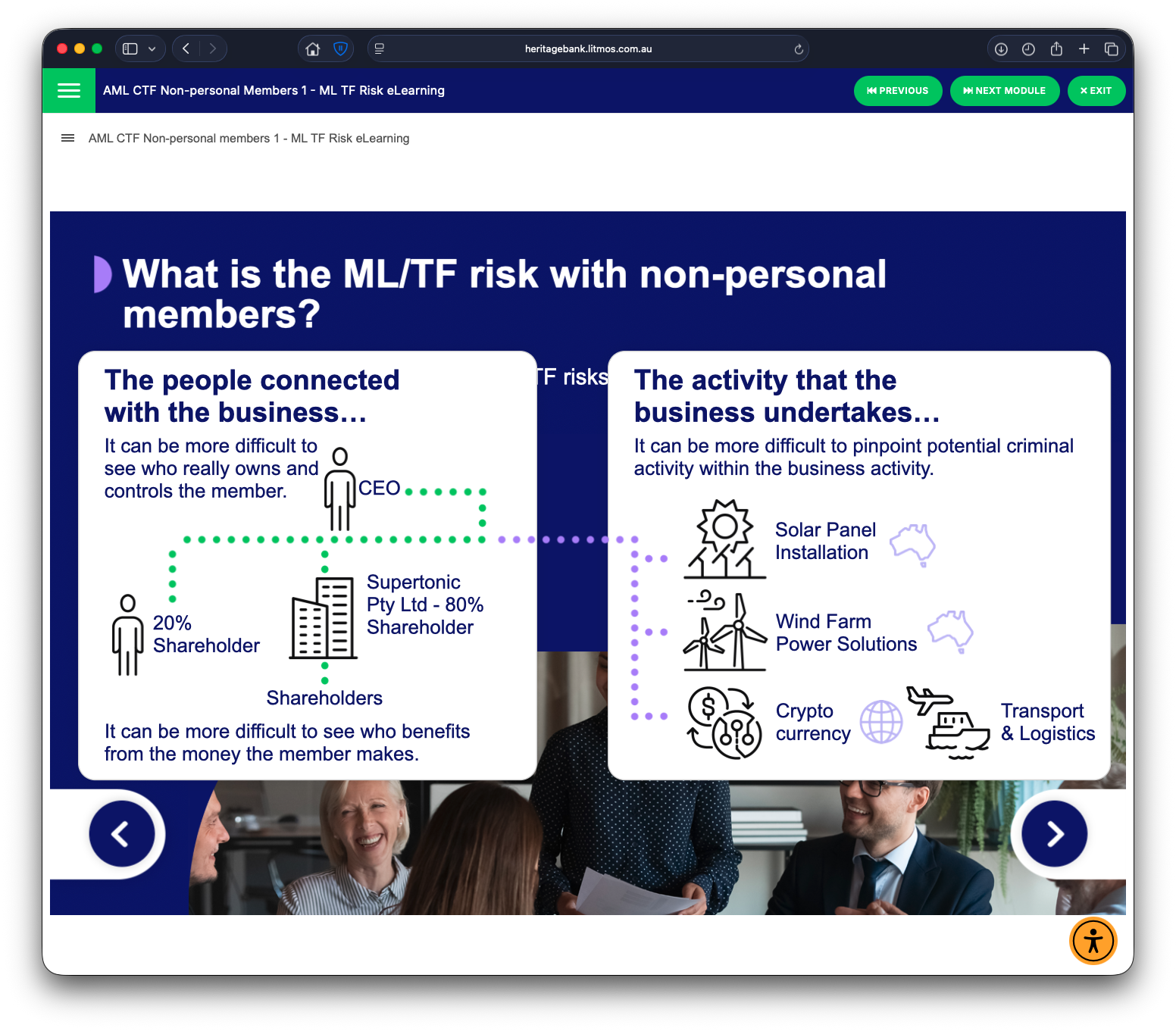This screenshot has width=1176, height=1031.
Task: Click the Supertonic building icon
Action: tap(323, 618)
